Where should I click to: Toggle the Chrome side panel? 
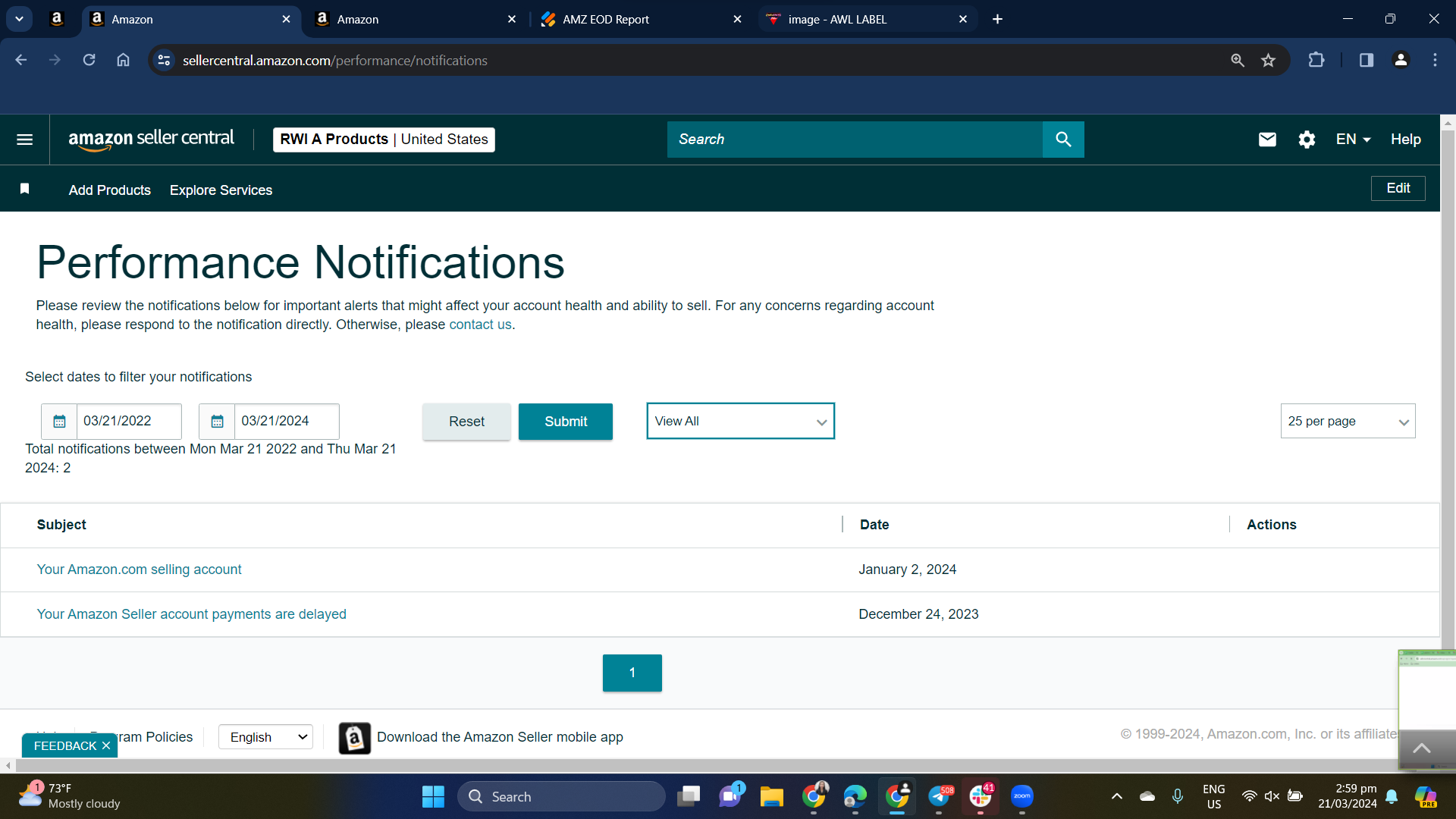tap(1367, 60)
